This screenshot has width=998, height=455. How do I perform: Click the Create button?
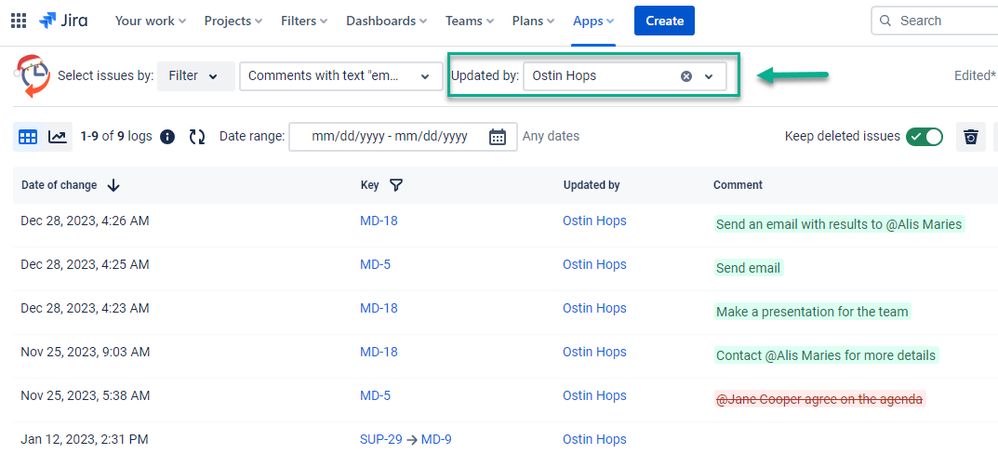coord(664,21)
